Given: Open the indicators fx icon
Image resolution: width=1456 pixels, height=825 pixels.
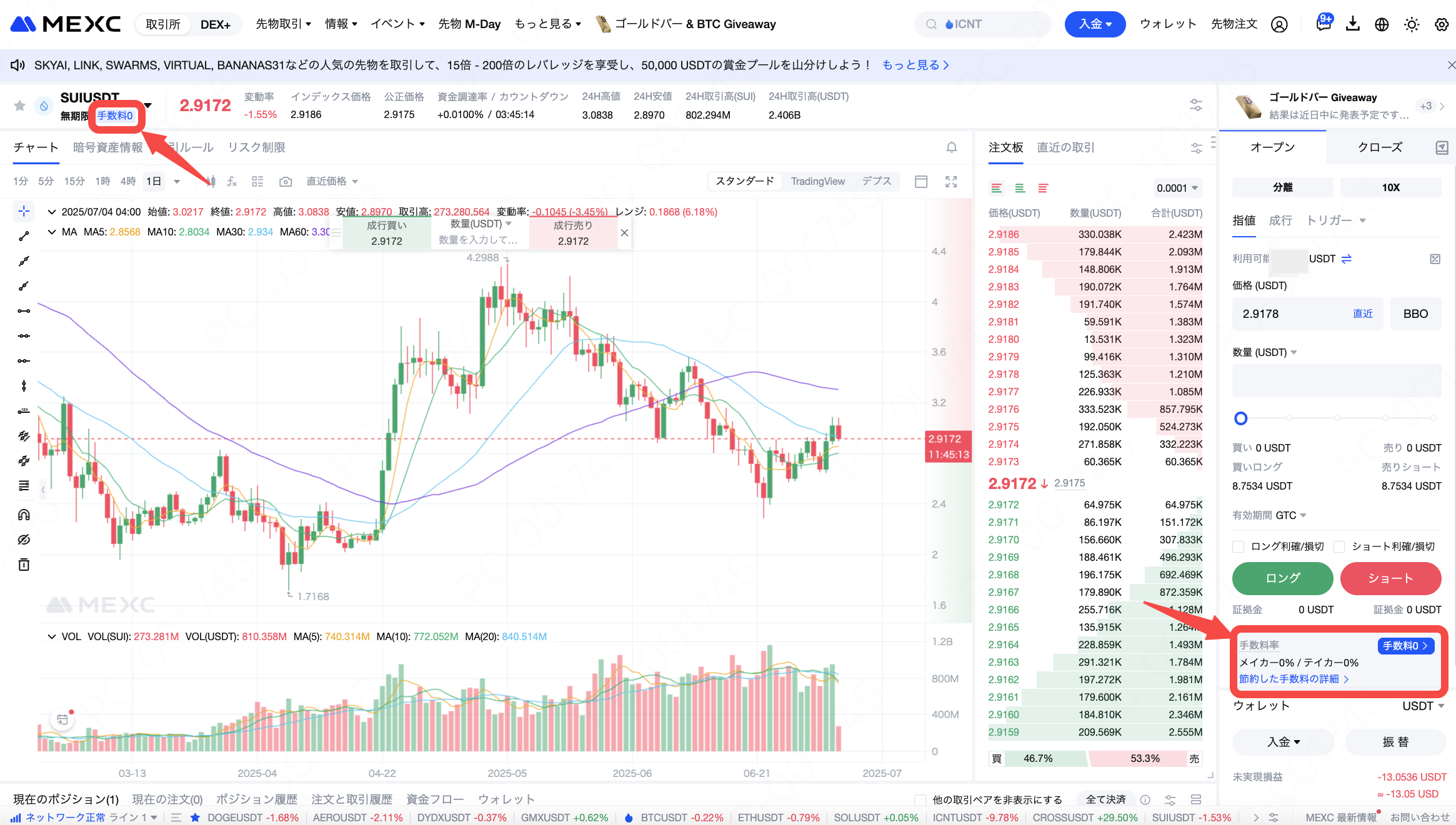Looking at the screenshot, I should point(232,182).
